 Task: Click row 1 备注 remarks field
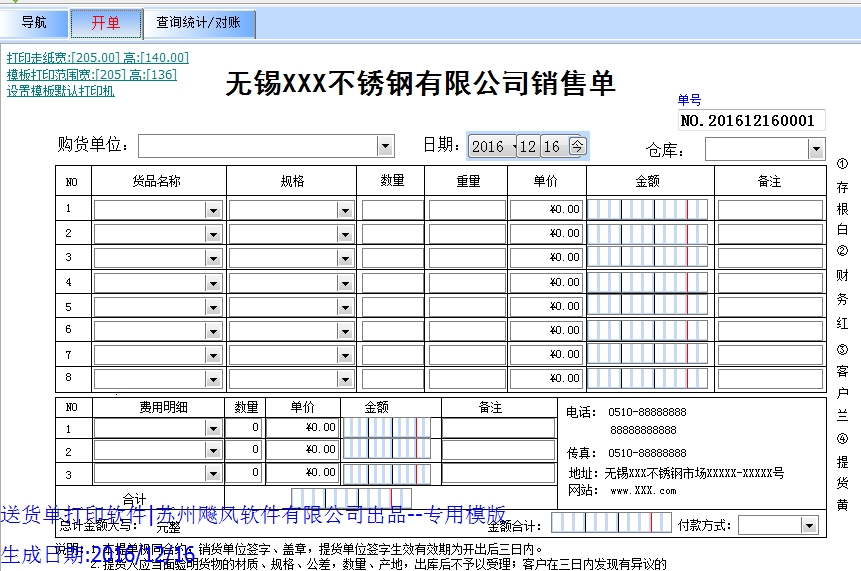click(x=770, y=210)
